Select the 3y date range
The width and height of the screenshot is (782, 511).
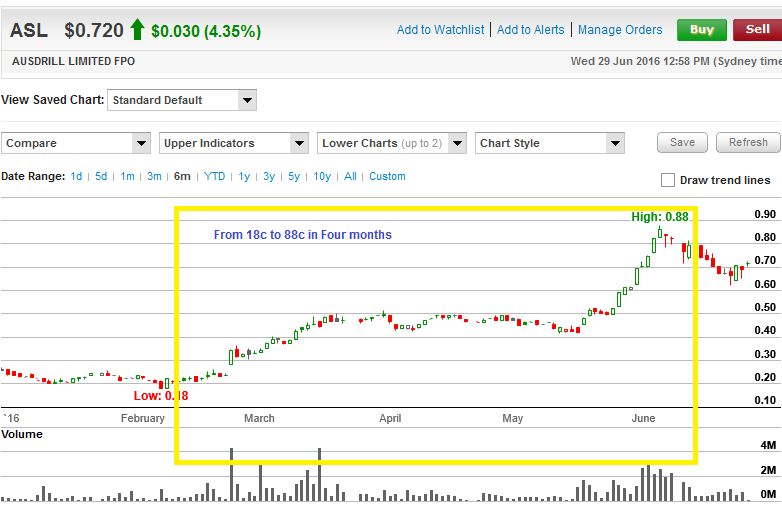pyautogui.click(x=269, y=176)
